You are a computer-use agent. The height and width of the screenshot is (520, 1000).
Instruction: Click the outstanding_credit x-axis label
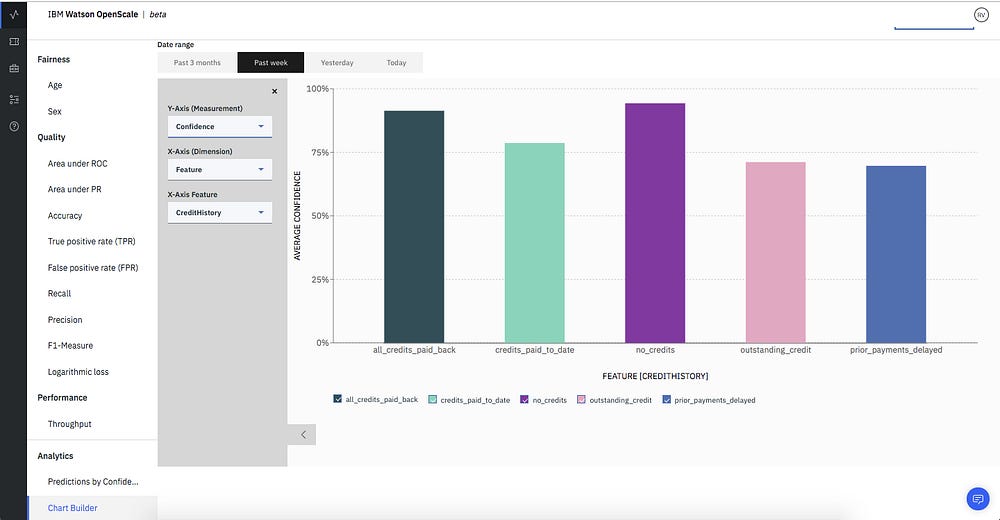pyautogui.click(x=776, y=350)
